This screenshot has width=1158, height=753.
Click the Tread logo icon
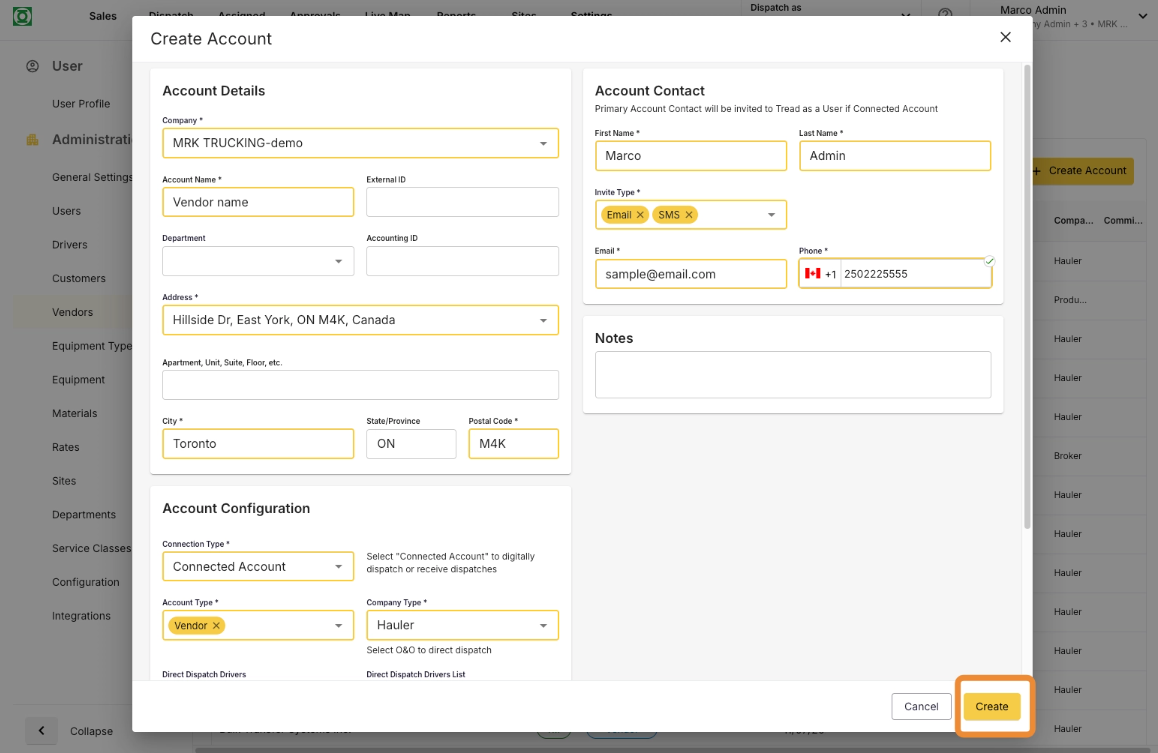[22, 16]
